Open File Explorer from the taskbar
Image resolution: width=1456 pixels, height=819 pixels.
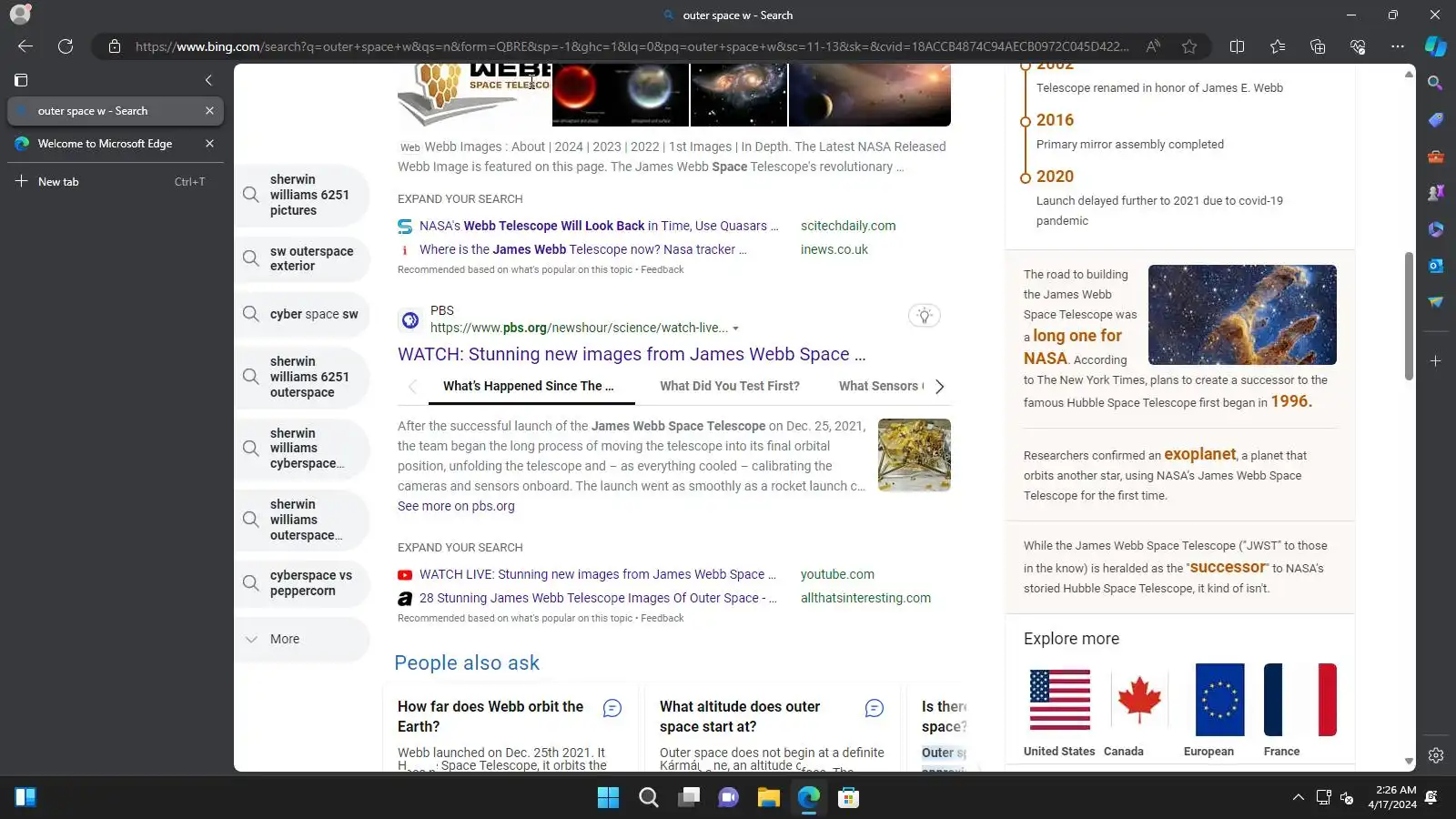pos(768,798)
